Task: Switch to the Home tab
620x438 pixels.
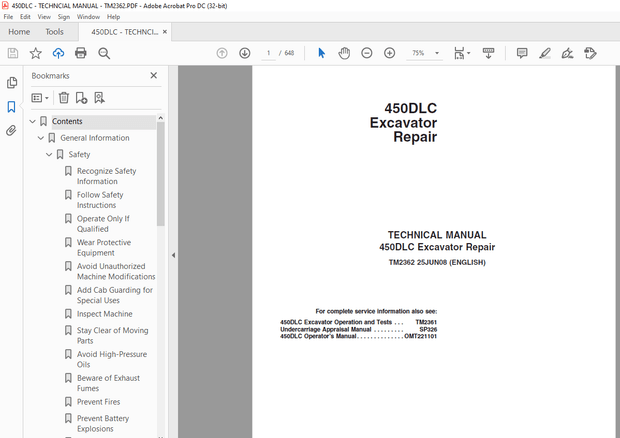Action: (x=19, y=32)
